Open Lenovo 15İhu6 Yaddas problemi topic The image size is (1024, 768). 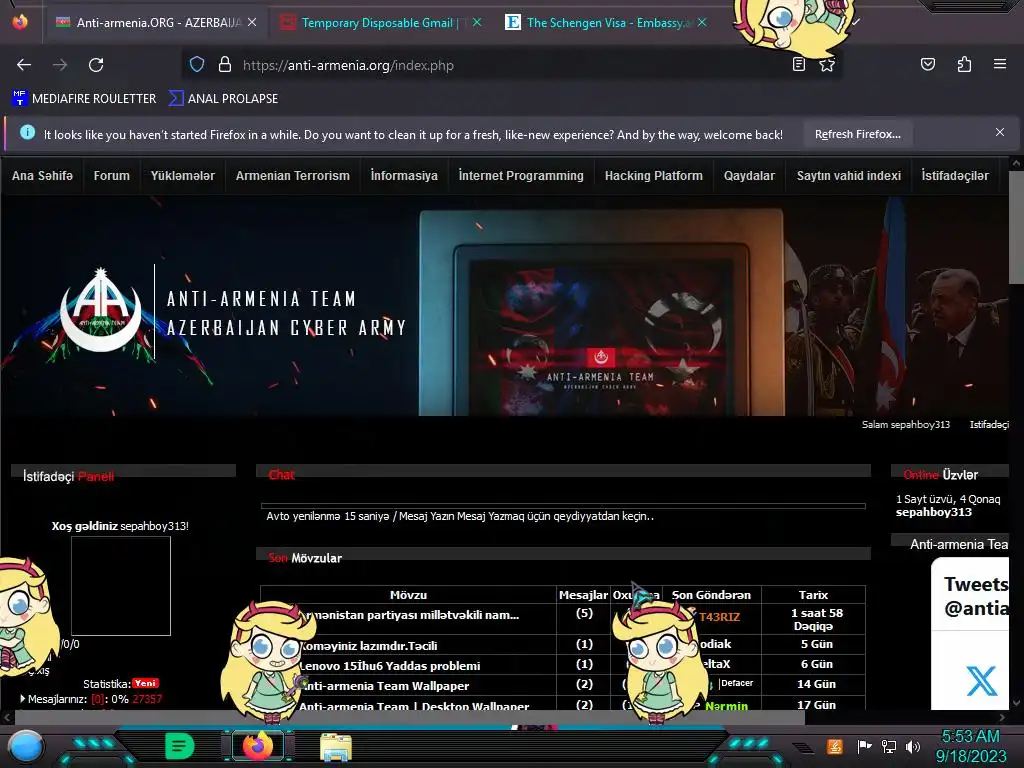point(390,665)
